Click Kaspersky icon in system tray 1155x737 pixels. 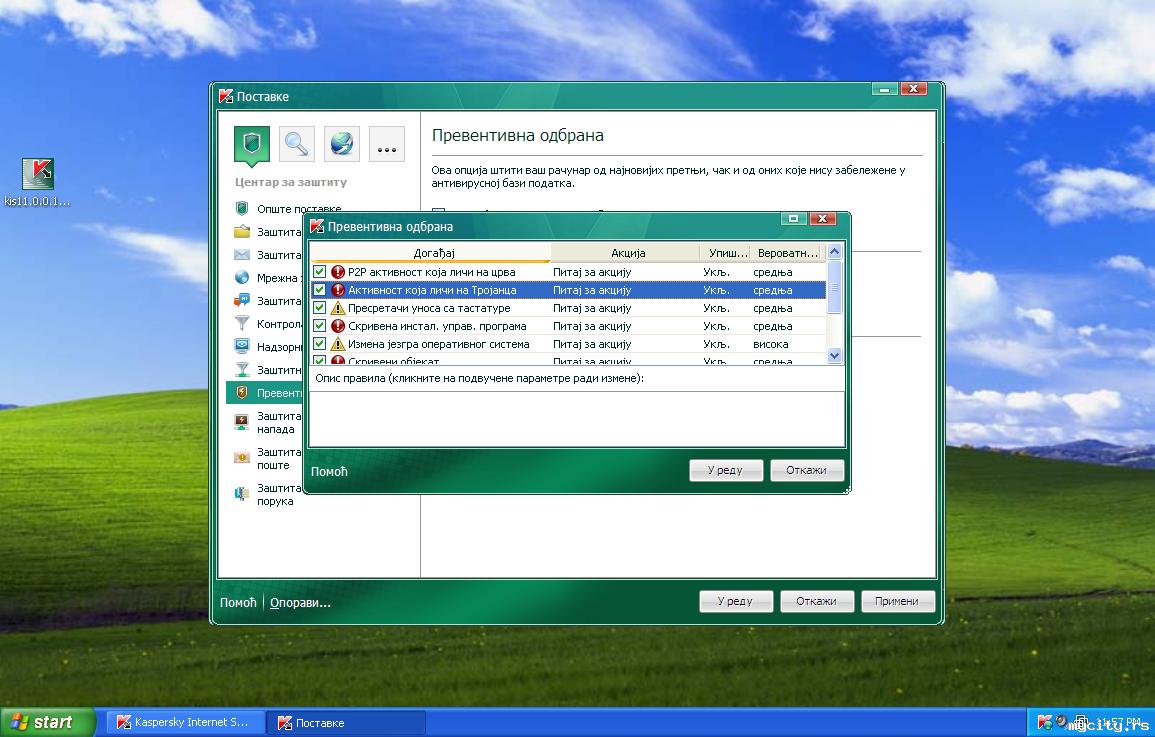(1045, 722)
